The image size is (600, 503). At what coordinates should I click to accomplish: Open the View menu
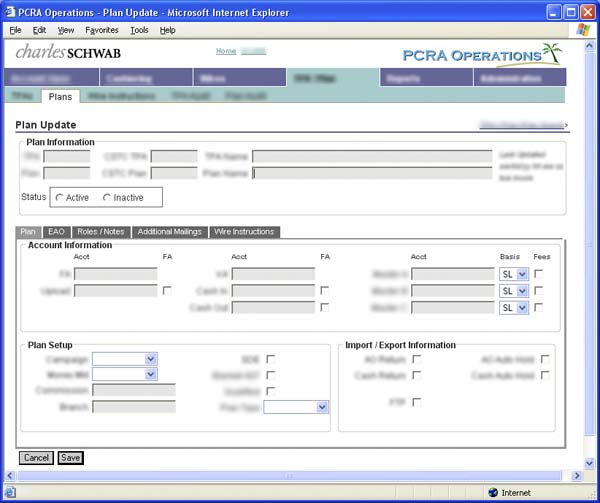tap(66, 30)
